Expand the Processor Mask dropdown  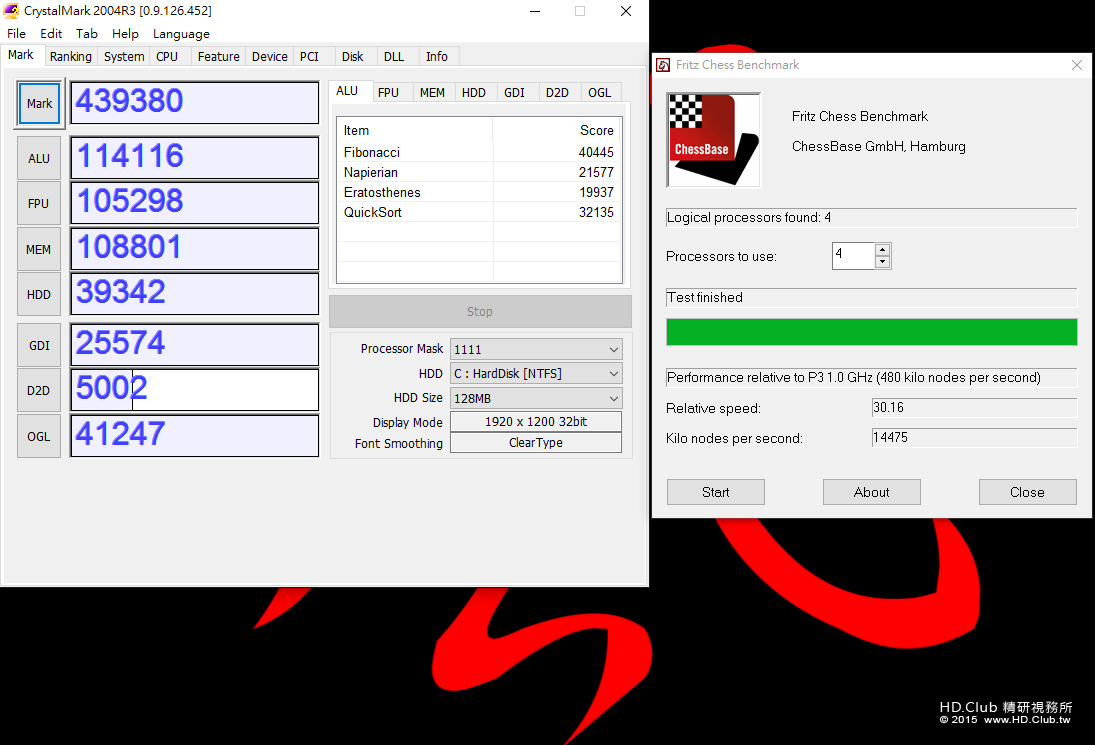[x=536, y=349]
